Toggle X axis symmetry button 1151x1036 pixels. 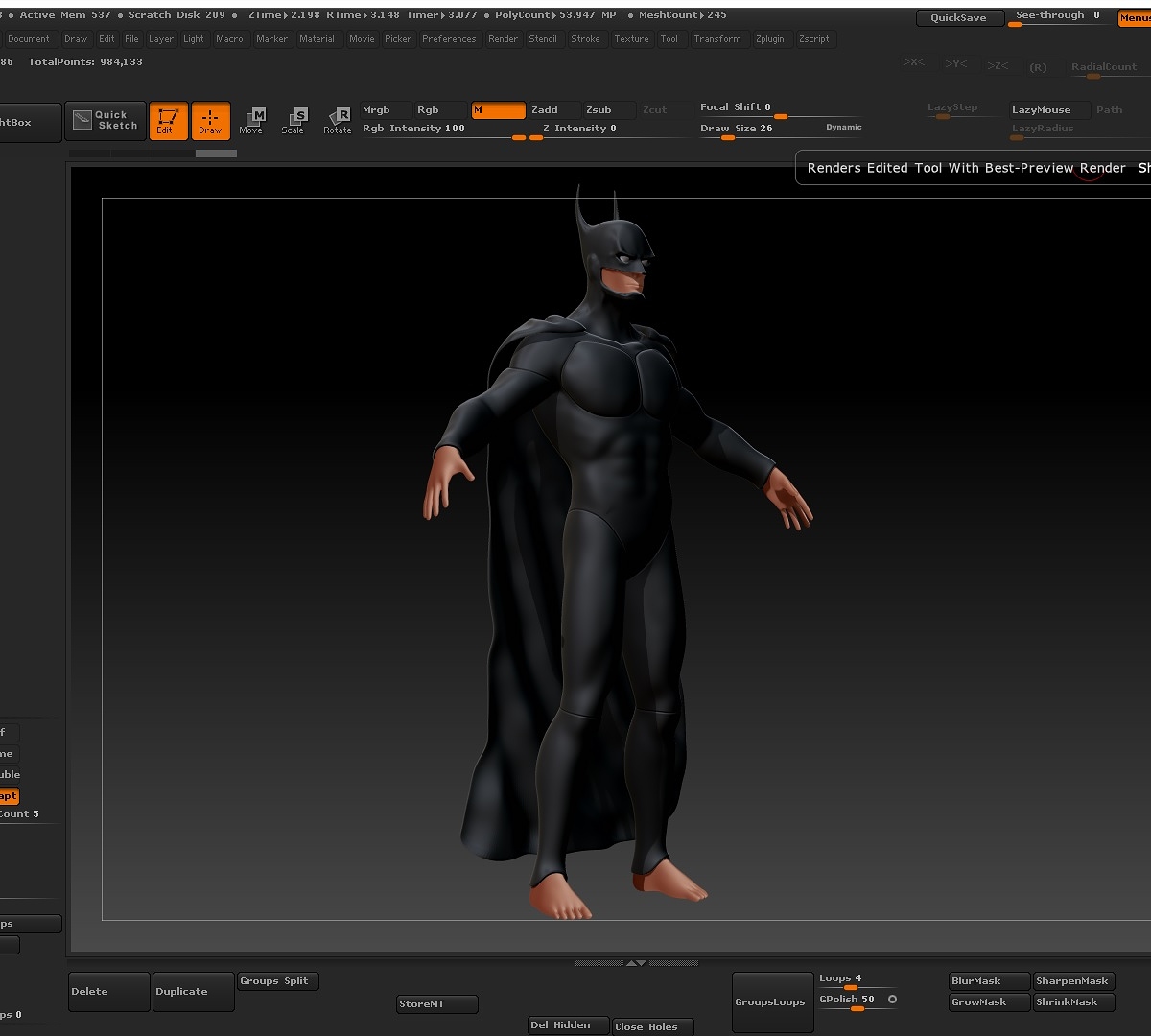tap(914, 62)
